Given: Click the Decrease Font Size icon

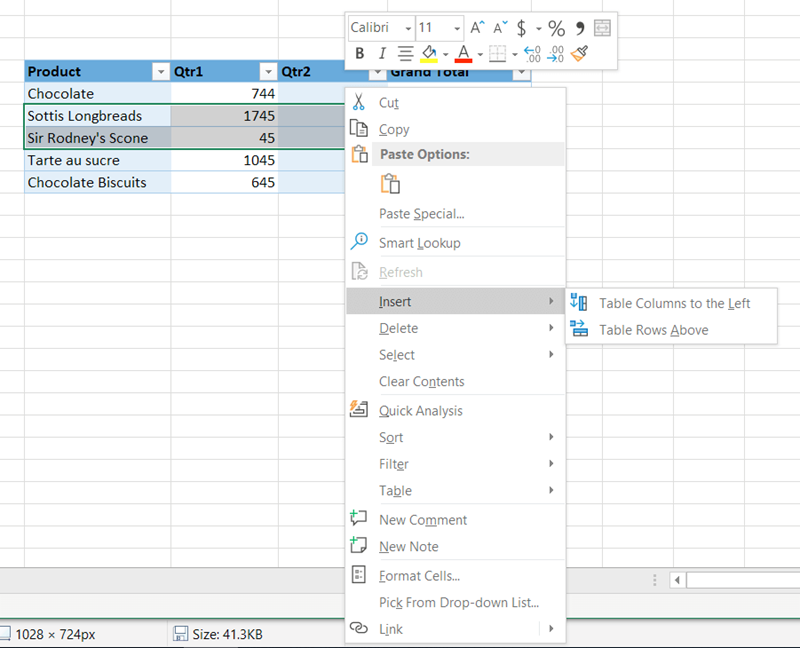Looking at the screenshot, I should tap(501, 28).
